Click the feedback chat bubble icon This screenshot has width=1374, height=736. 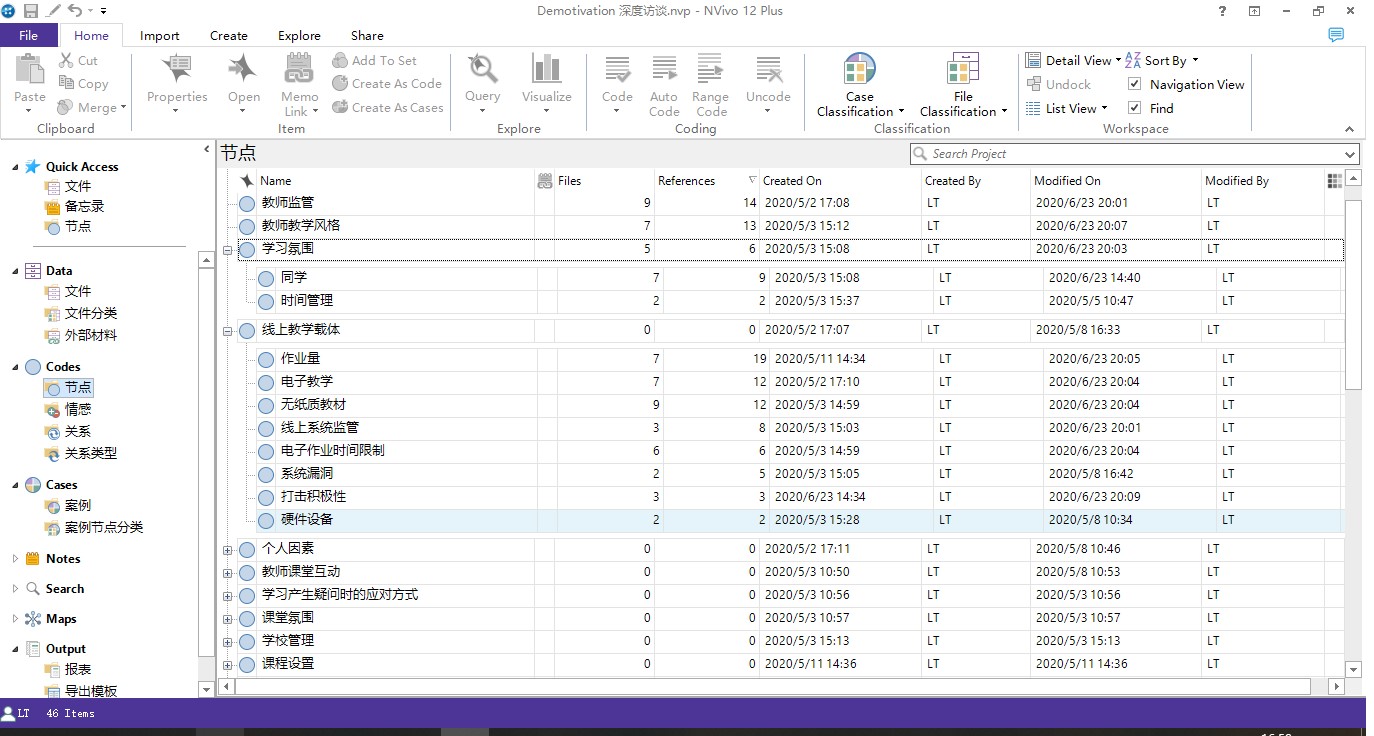(1336, 35)
